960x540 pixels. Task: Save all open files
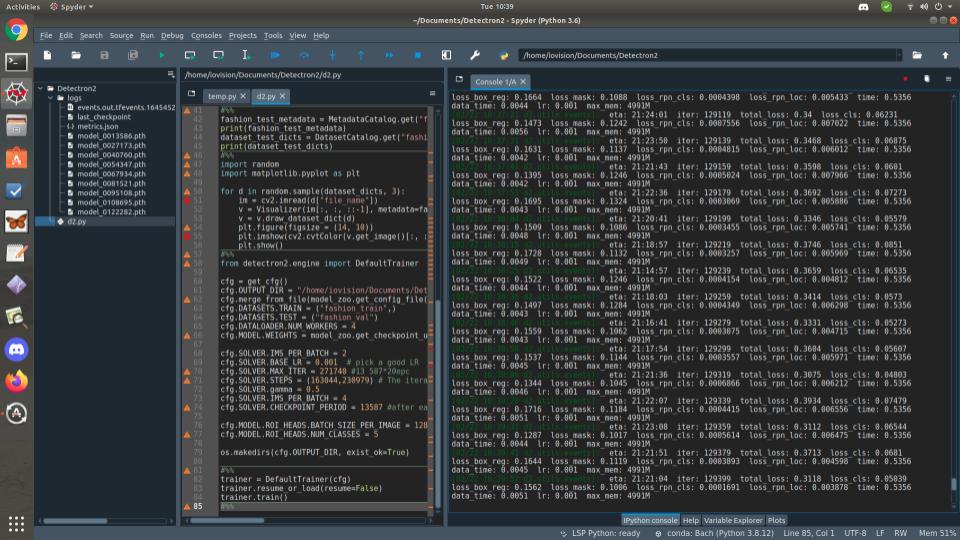(133, 55)
